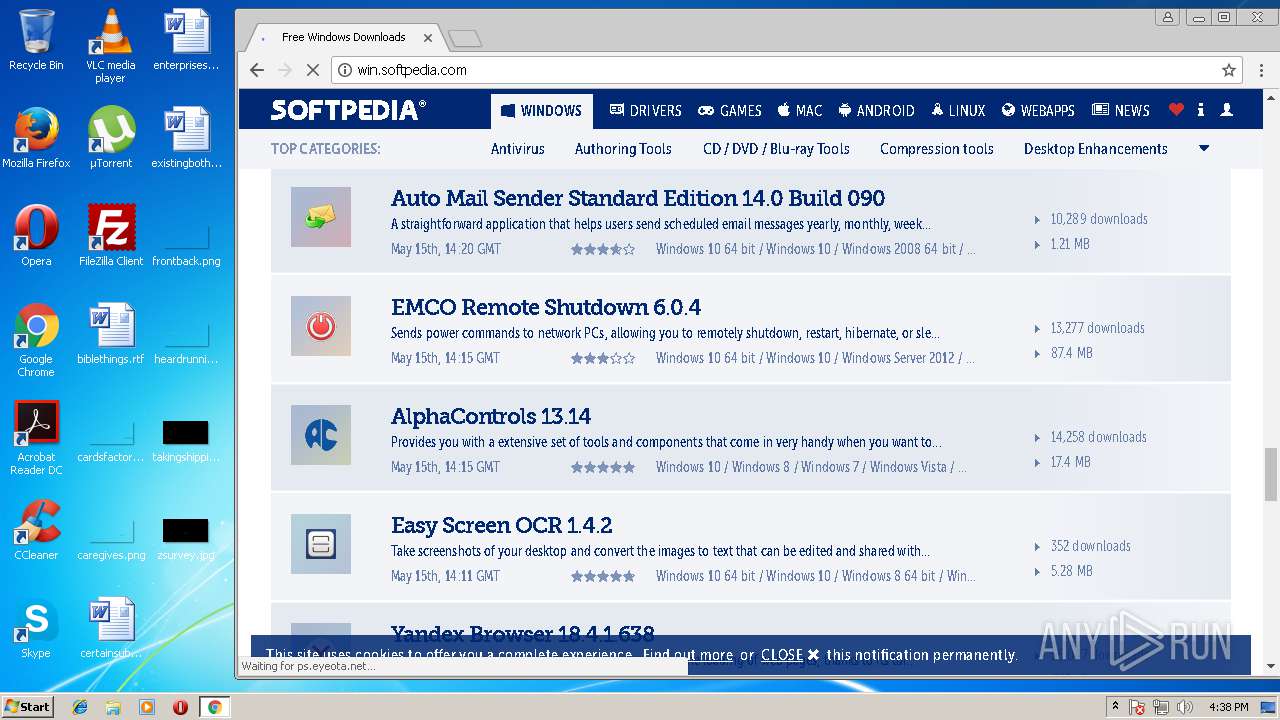1280x720 pixels.
Task: Open Auto Mail Sender Standard Edition title
Action: point(638,198)
